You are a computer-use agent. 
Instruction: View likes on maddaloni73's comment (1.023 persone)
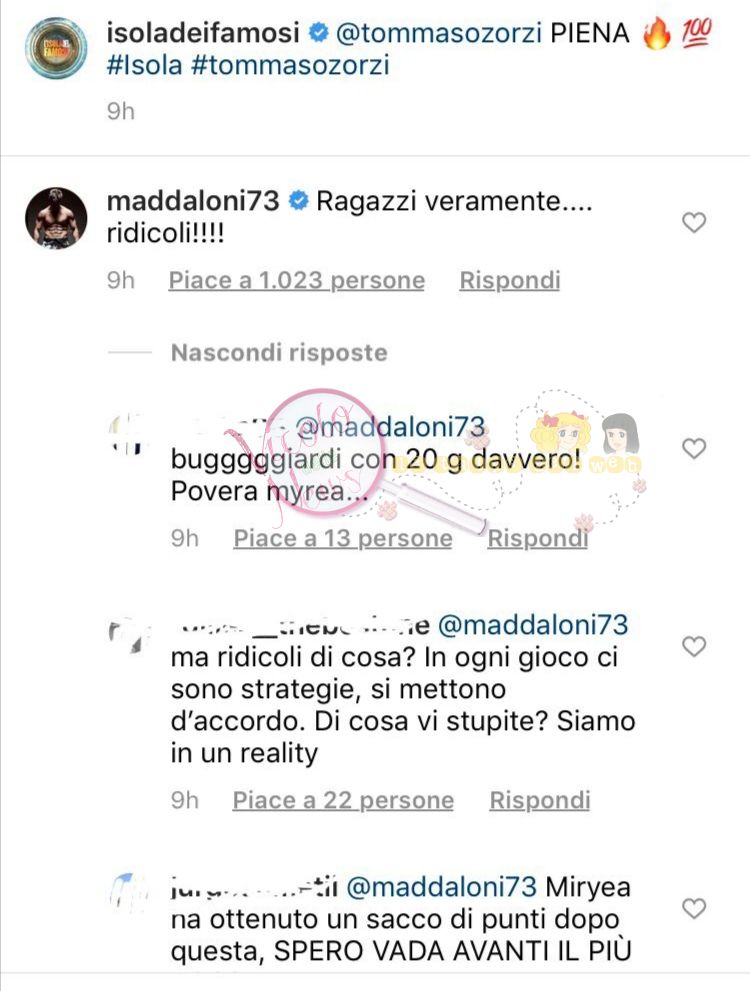[x=296, y=280]
